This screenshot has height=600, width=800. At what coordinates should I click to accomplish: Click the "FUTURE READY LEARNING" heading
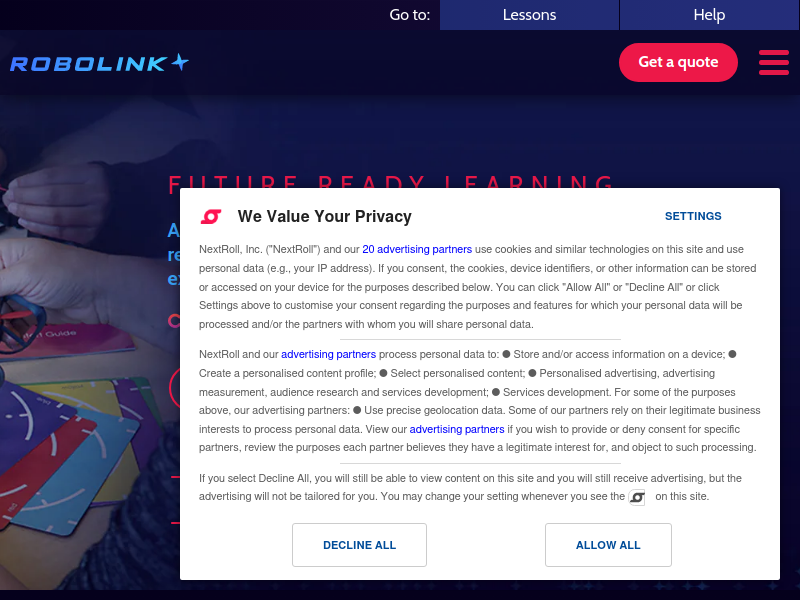(x=391, y=183)
